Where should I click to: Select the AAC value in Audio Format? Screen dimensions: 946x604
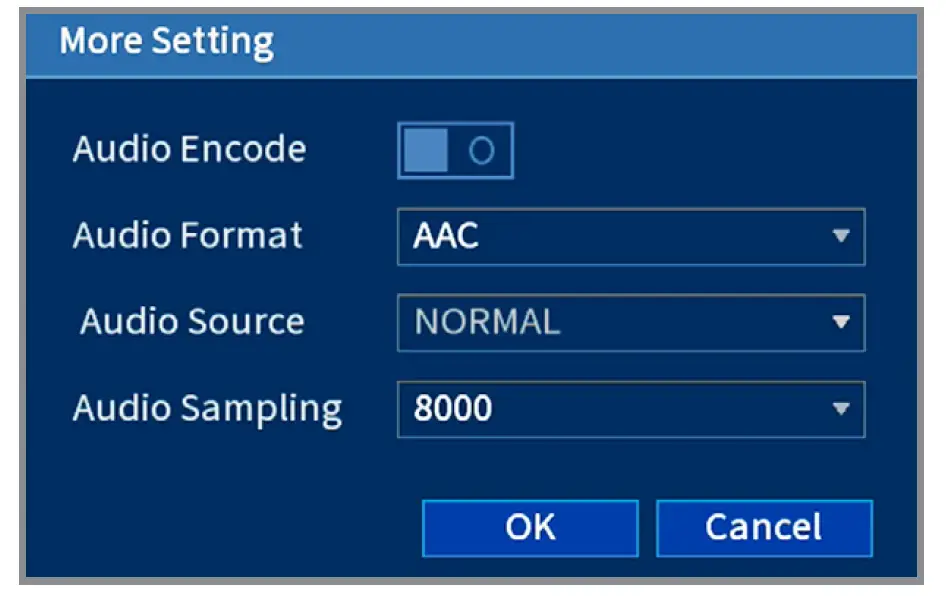tap(446, 237)
